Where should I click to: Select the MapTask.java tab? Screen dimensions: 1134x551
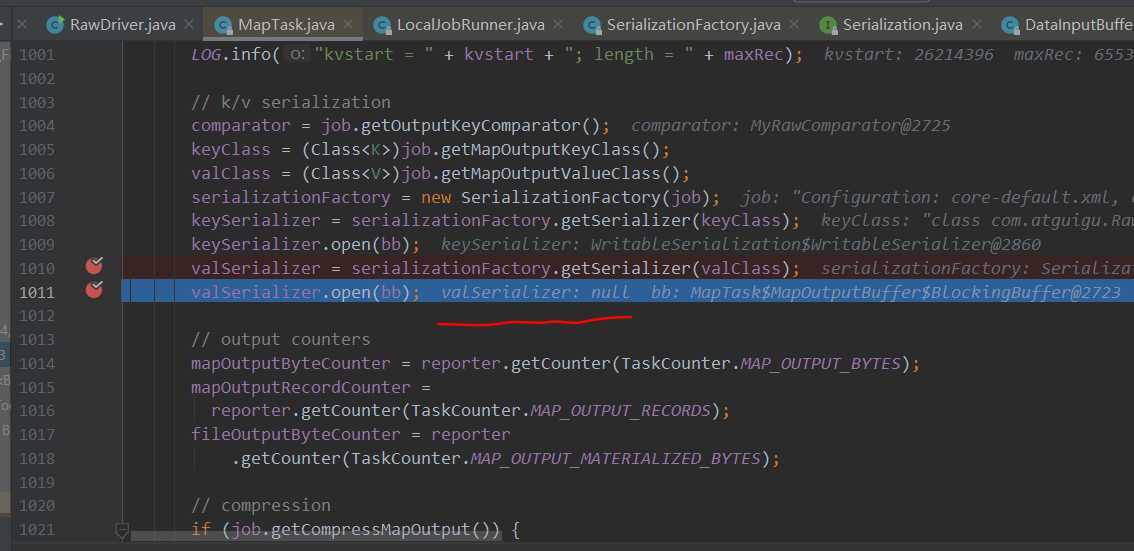tap(286, 25)
